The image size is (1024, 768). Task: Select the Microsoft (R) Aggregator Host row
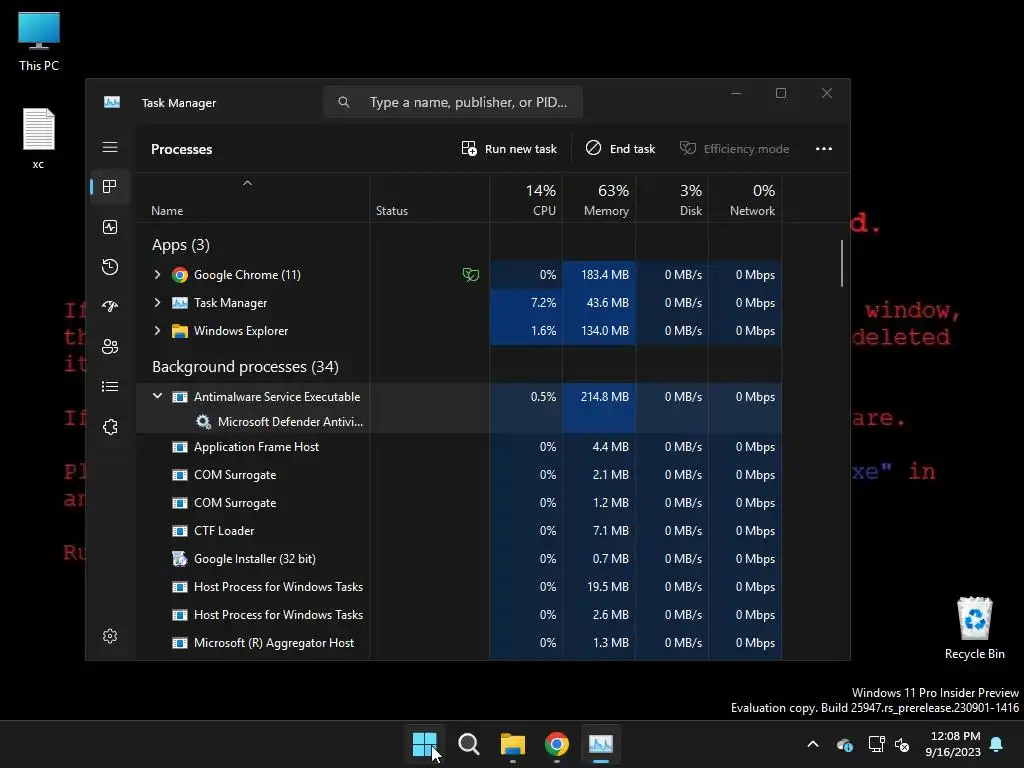[x=458, y=643]
